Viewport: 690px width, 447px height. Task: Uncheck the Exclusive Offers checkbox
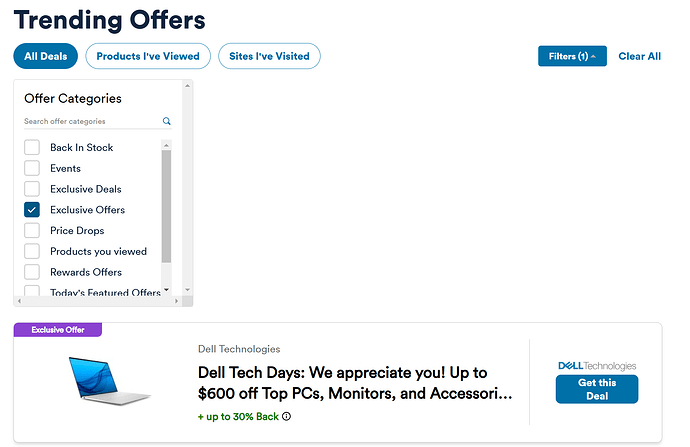(x=32, y=210)
